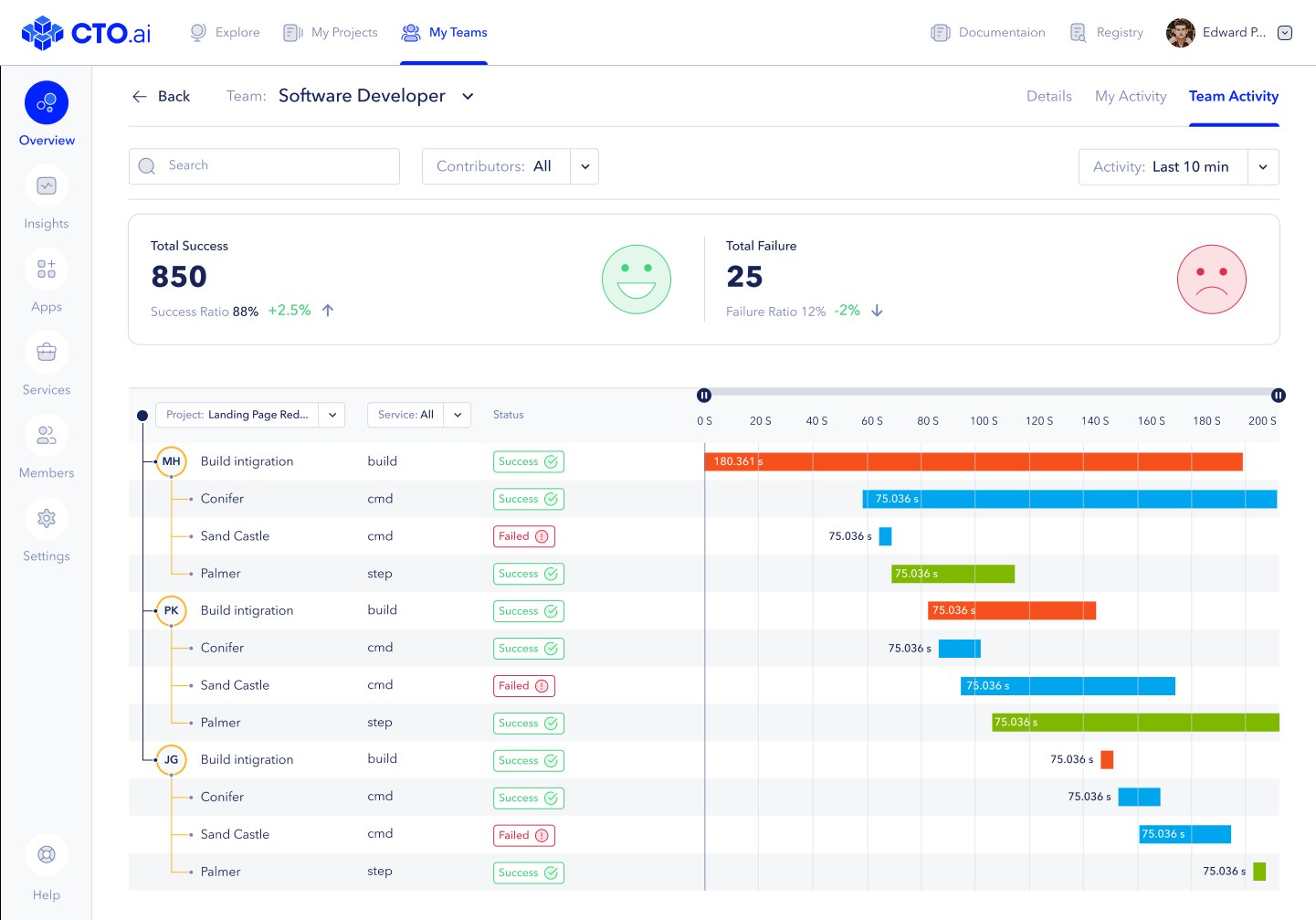The width and height of the screenshot is (1316, 920).
Task: Click the timeline range bar track
Action: click(991, 393)
